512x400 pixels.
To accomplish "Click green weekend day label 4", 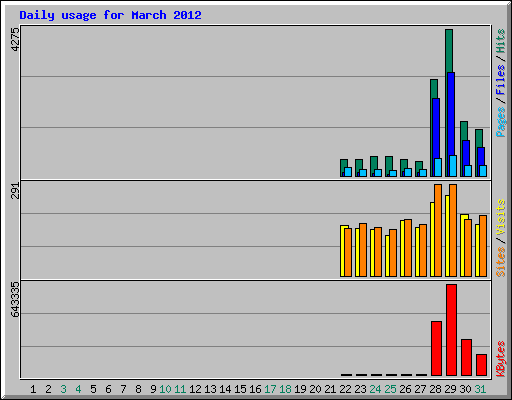I will click(78, 389).
